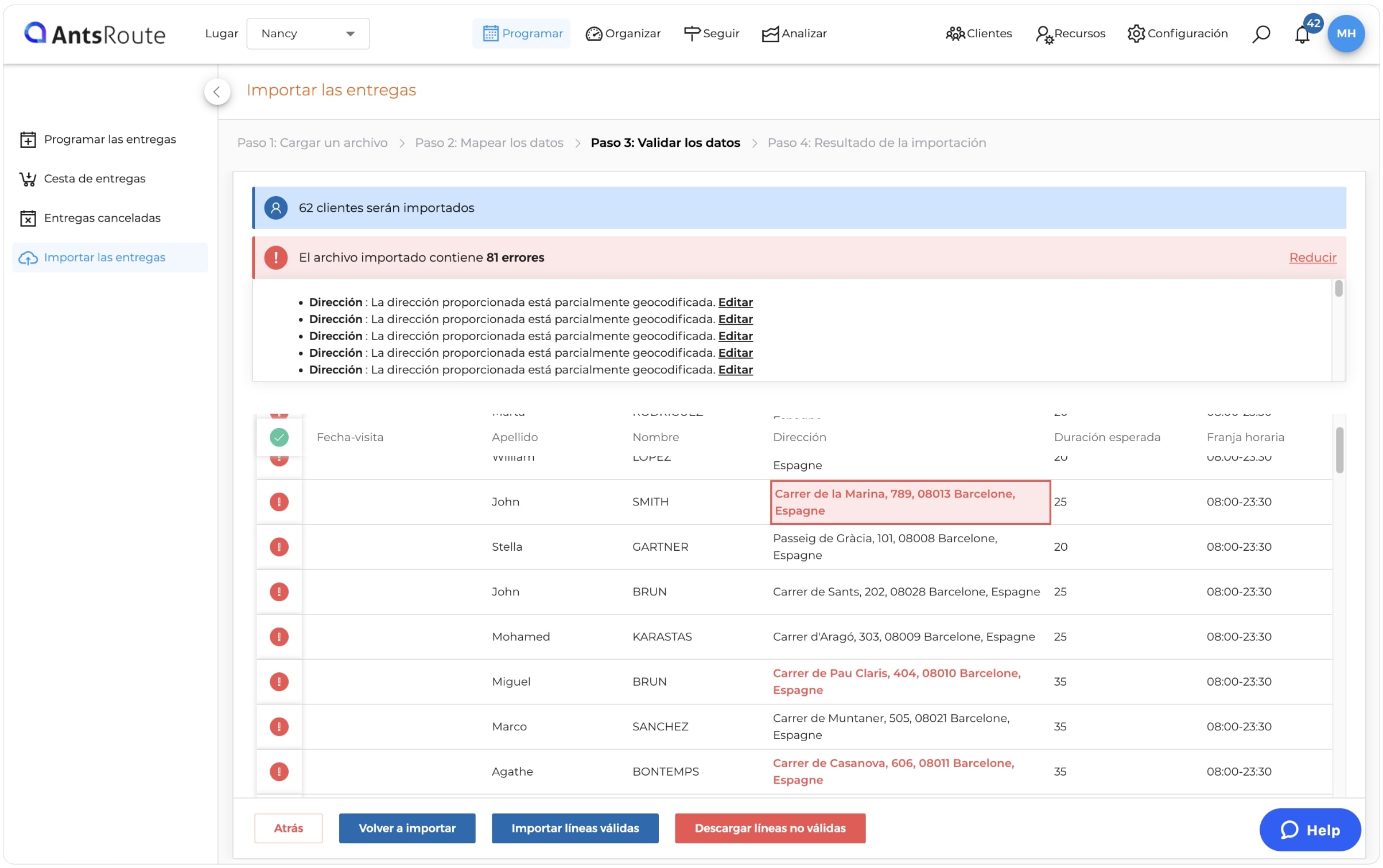Click Reducir to collapse the error list
This screenshot has width=1383, height=868.
tap(1312, 257)
